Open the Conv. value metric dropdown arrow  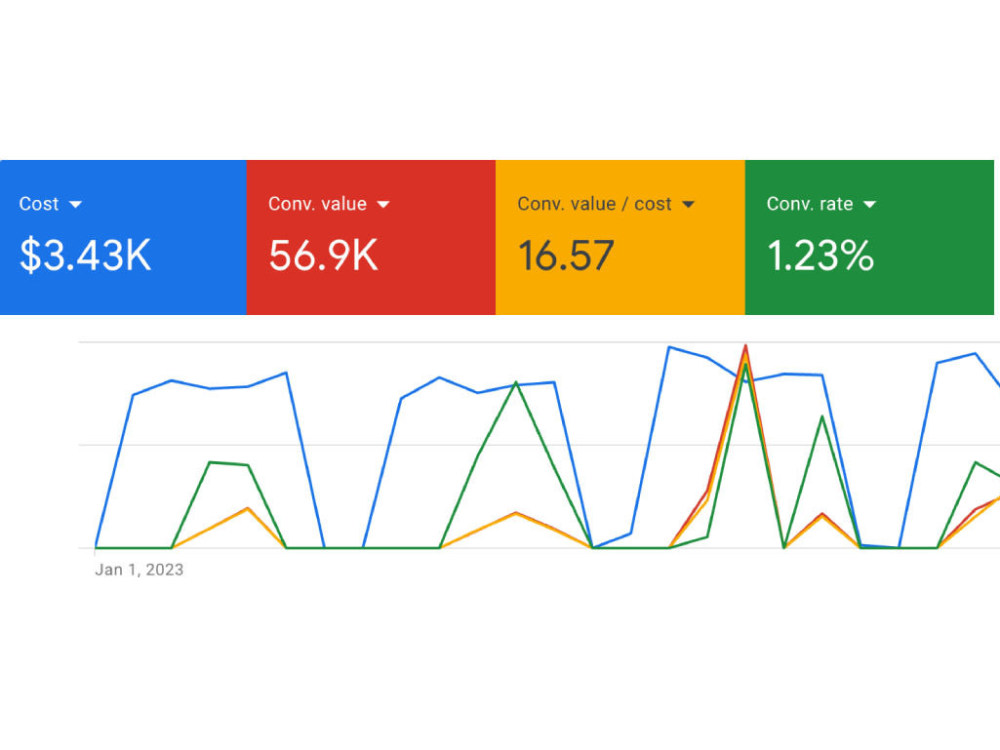pos(383,205)
